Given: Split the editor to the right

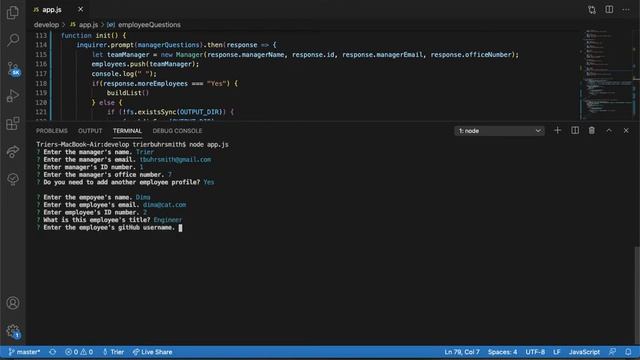Looking at the screenshot, I should tap(609, 9).
